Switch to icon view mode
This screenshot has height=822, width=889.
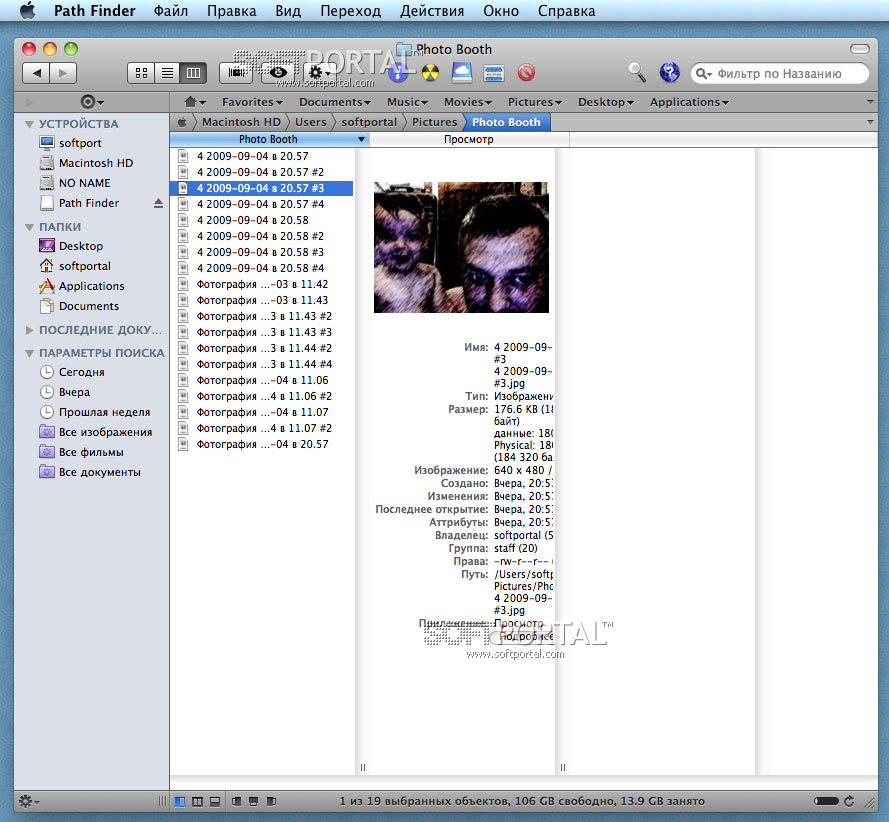[x=141, y=73]
